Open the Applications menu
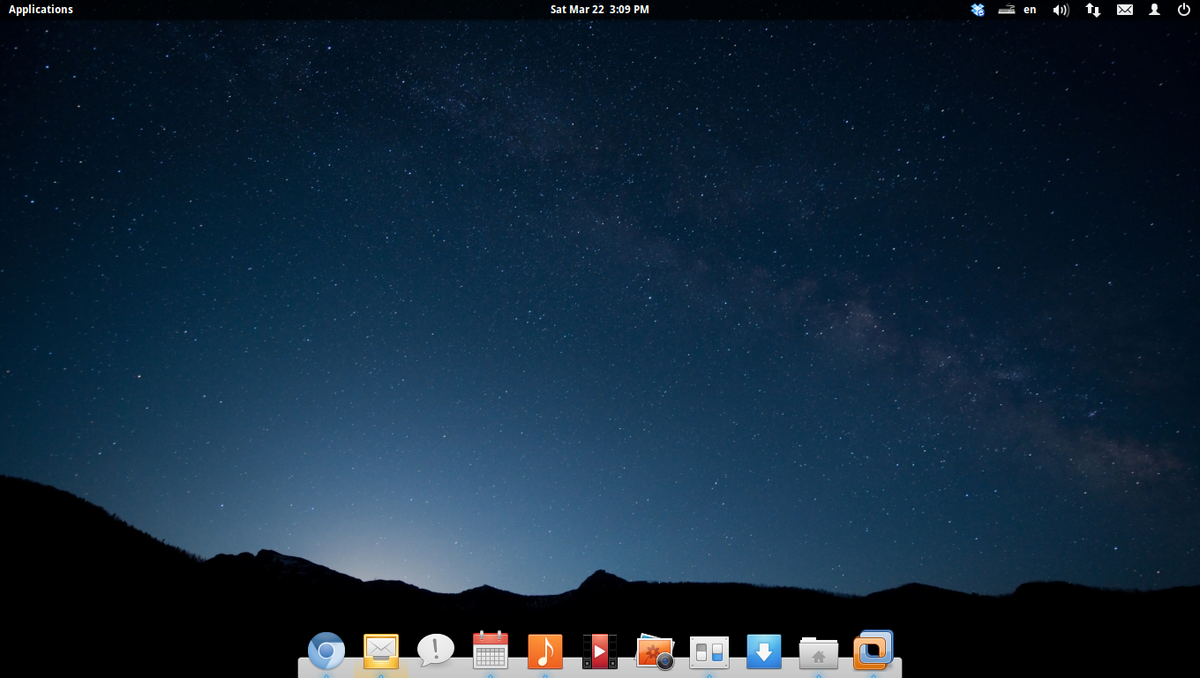 click(x=41, y=9)
